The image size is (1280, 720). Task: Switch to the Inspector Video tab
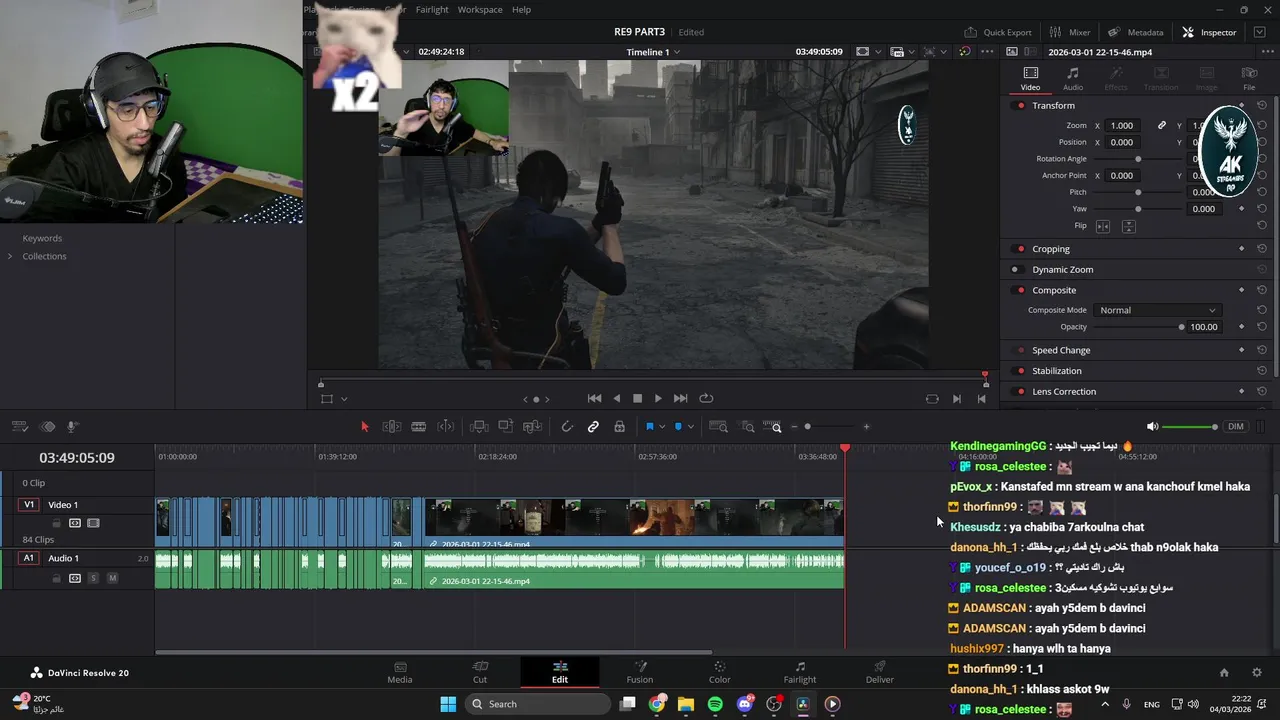click(1030, 79)
